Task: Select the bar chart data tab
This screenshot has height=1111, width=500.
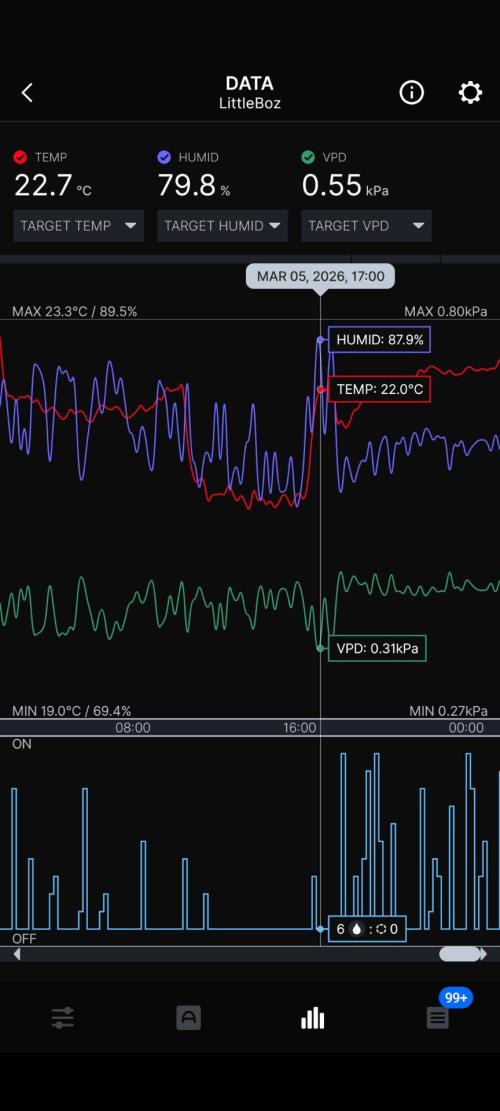Action: tap(312, 1018)
